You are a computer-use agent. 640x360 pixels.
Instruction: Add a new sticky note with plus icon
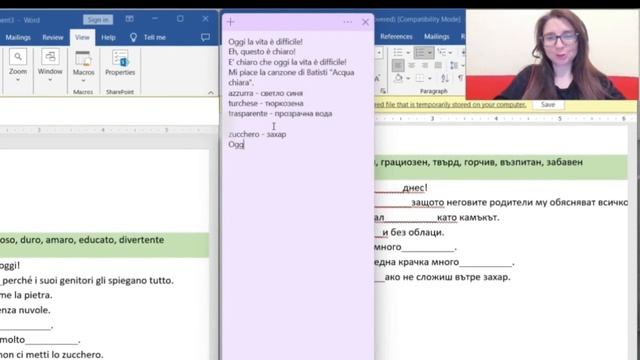point(231,22)
